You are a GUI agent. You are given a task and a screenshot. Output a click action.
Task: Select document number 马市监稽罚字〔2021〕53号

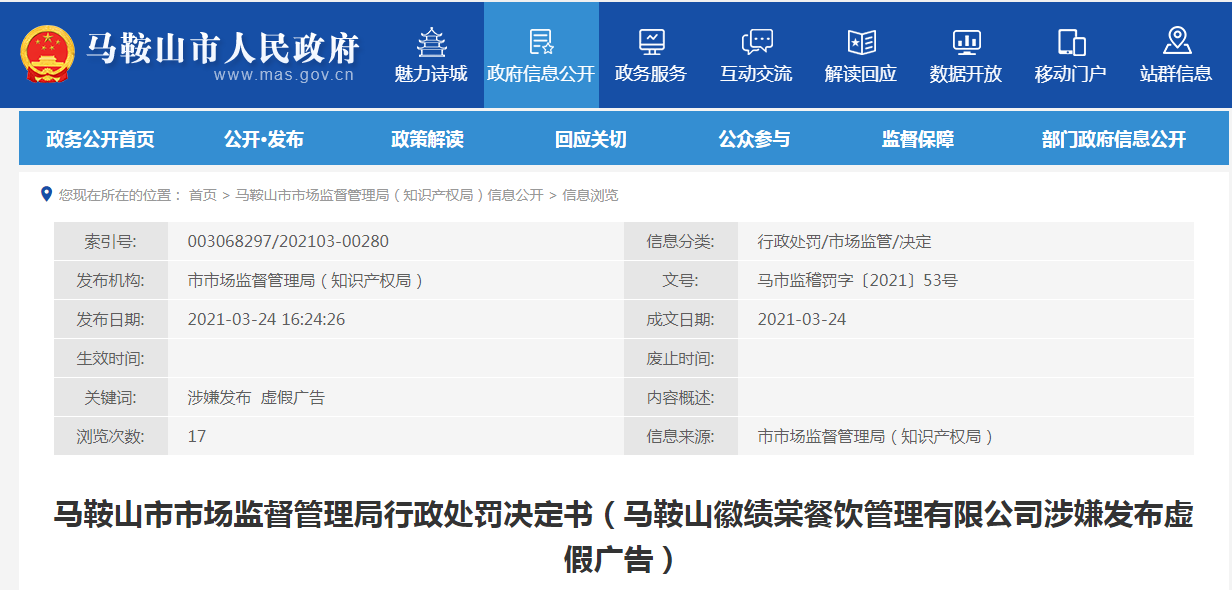[x=858, y=281]
